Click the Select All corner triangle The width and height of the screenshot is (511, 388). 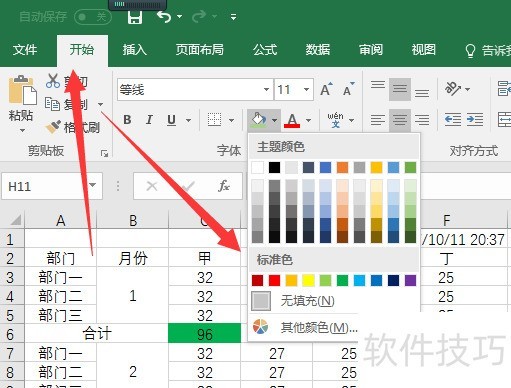(x=15, y=220)
